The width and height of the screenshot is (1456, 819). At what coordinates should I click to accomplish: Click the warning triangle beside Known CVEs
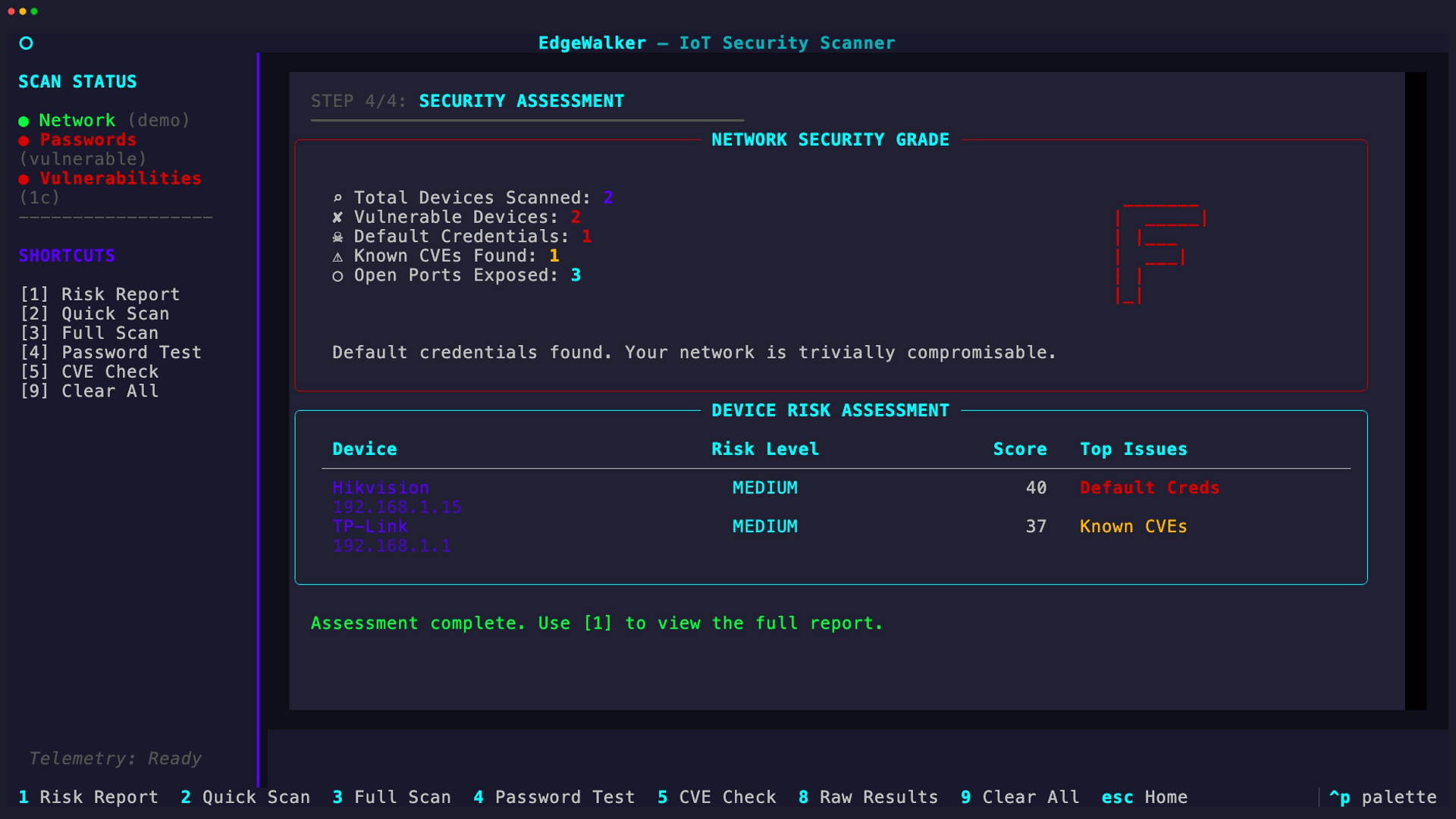pyautogui.click(x=337, y=257)
